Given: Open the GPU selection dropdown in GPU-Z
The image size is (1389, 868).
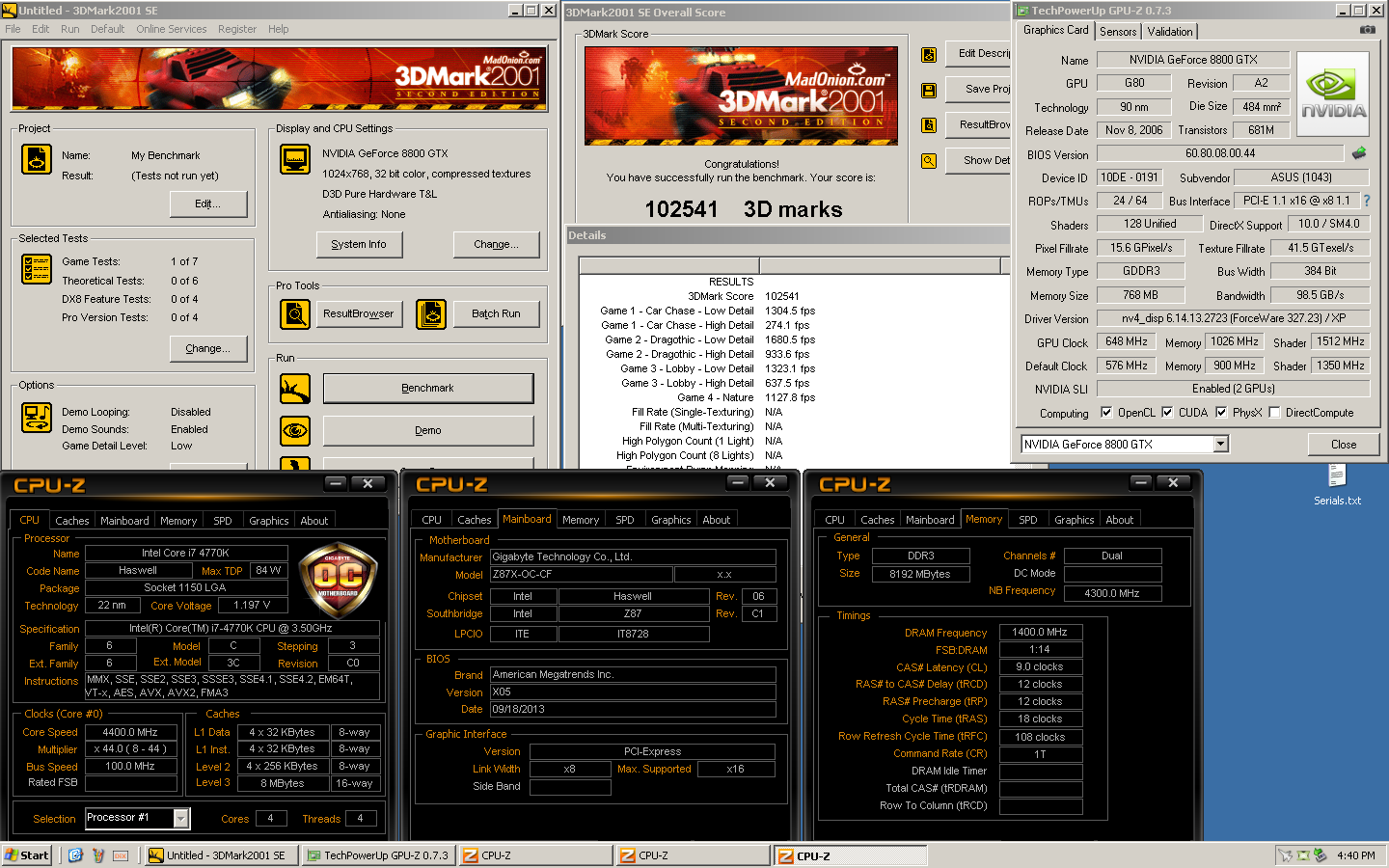Looking at the screenshot, I should [x=1221, y=444].
